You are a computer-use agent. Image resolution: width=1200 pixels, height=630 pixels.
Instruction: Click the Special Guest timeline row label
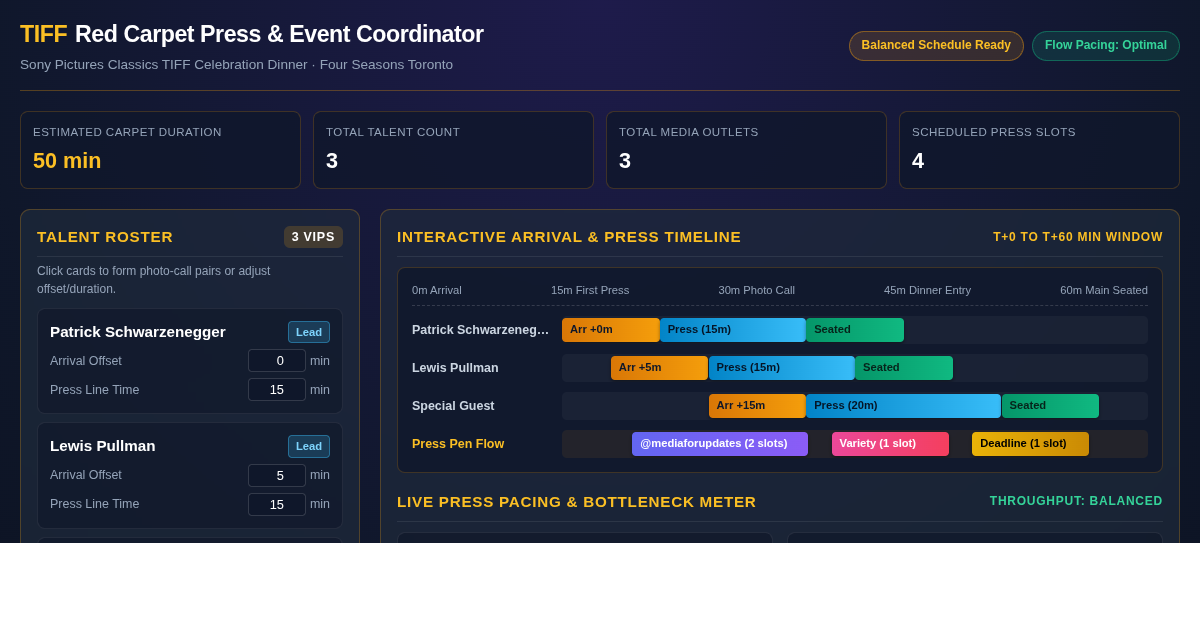pyautogui.click(x=453, y=406)
